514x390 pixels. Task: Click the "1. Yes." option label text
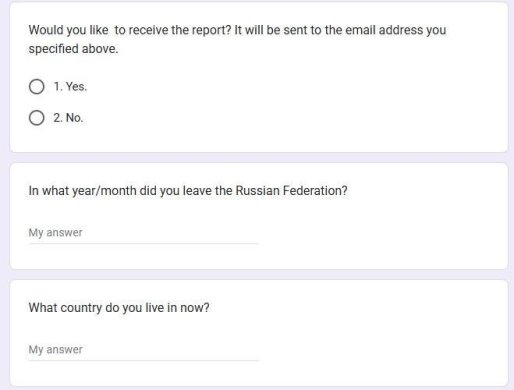pos(70,87)
